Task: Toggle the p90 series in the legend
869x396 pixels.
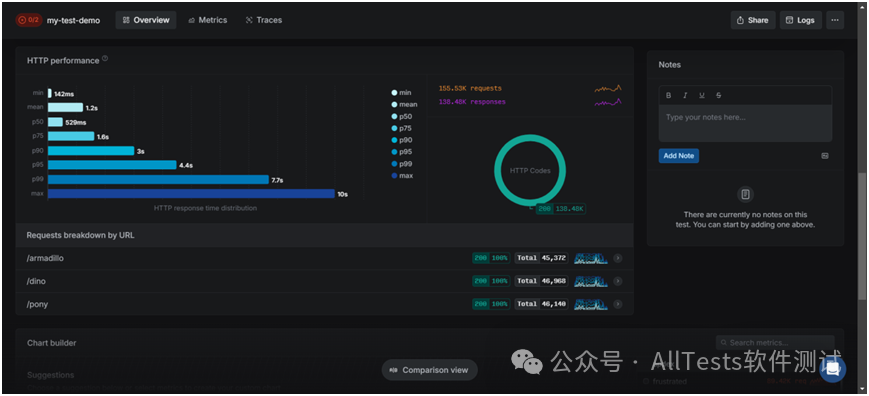Action: pos(401,140)
